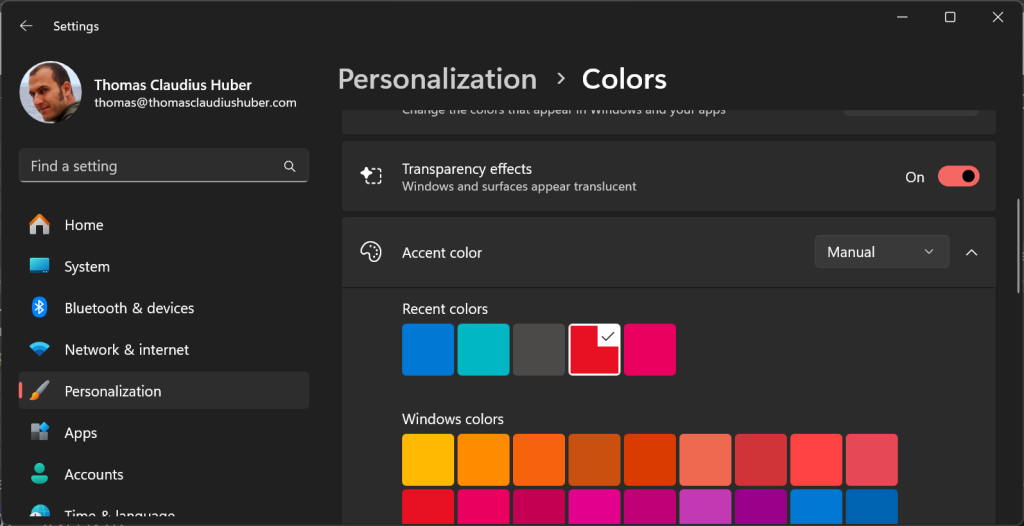
Task: Click the search magnifier icon
Action: [x=290, y=166]
